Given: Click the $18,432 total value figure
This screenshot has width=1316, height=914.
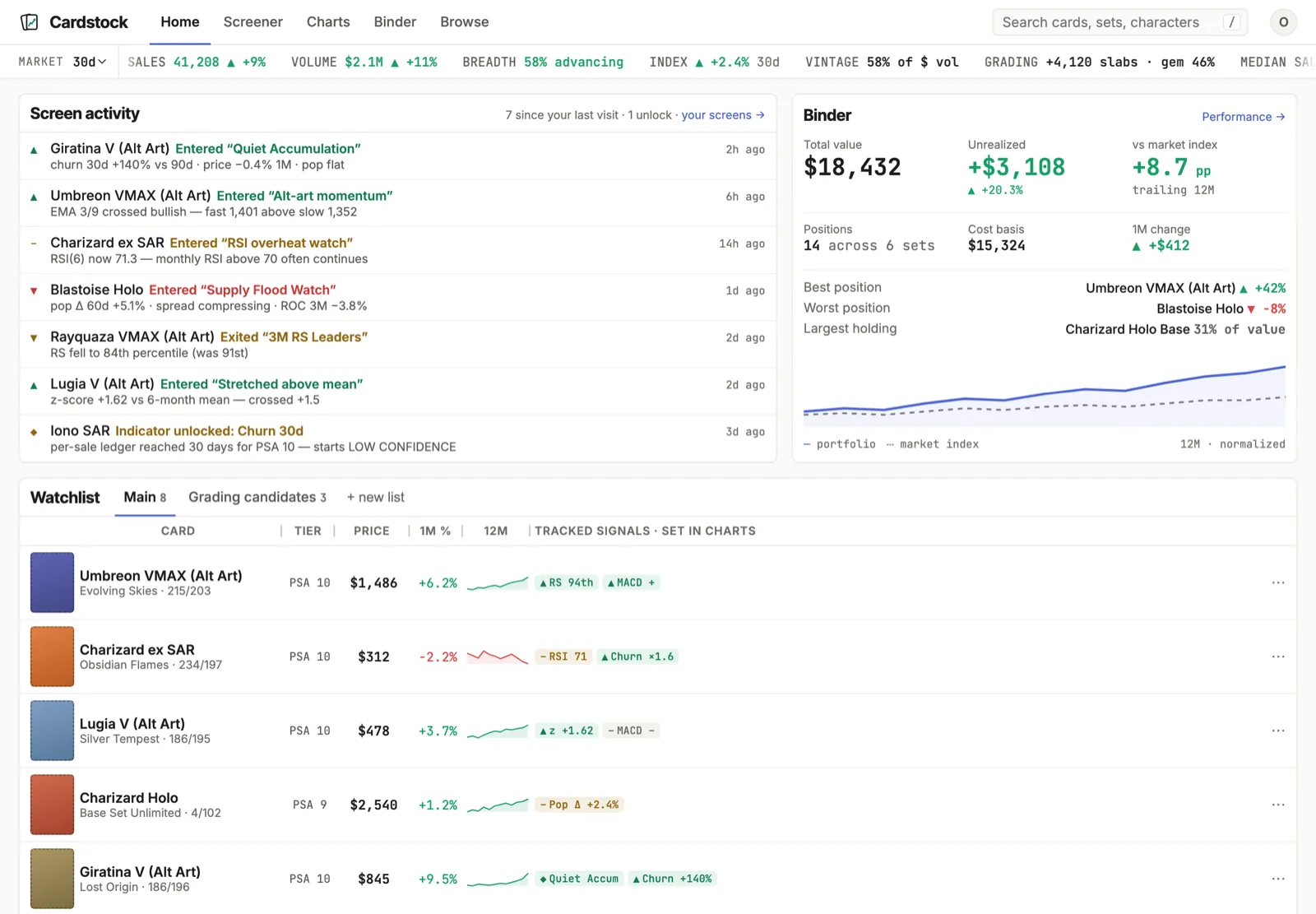Looking at the screenshot, I should tap(852, 167).
